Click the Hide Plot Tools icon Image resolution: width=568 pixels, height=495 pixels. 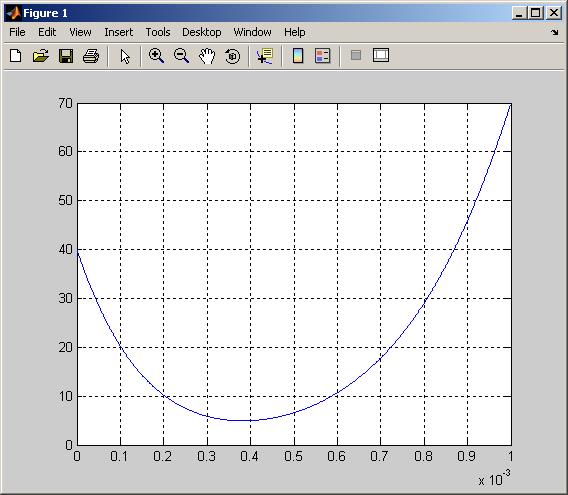(x=356, y=55)
